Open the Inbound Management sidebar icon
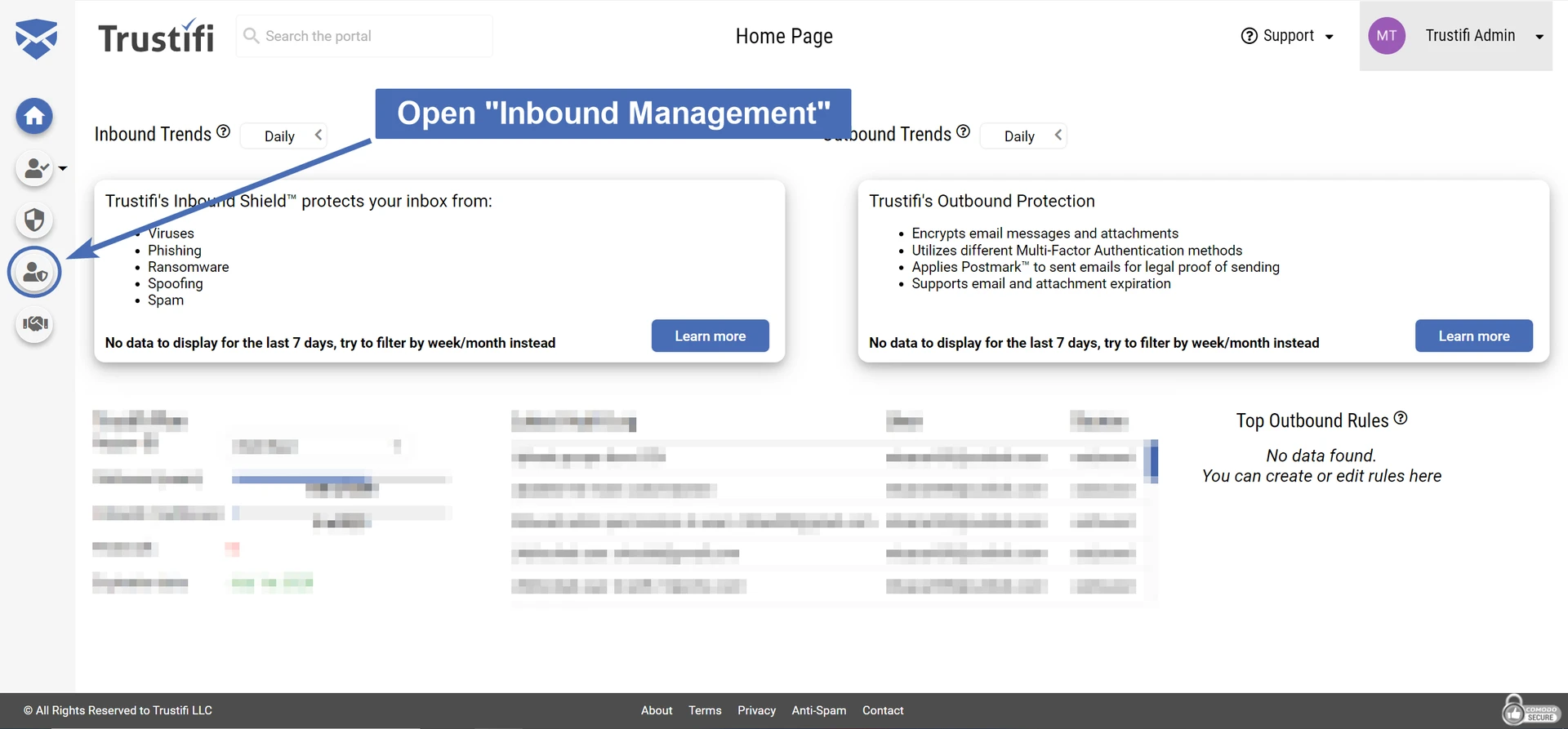This screenshot has height=729, width=1568. point(34,273)
